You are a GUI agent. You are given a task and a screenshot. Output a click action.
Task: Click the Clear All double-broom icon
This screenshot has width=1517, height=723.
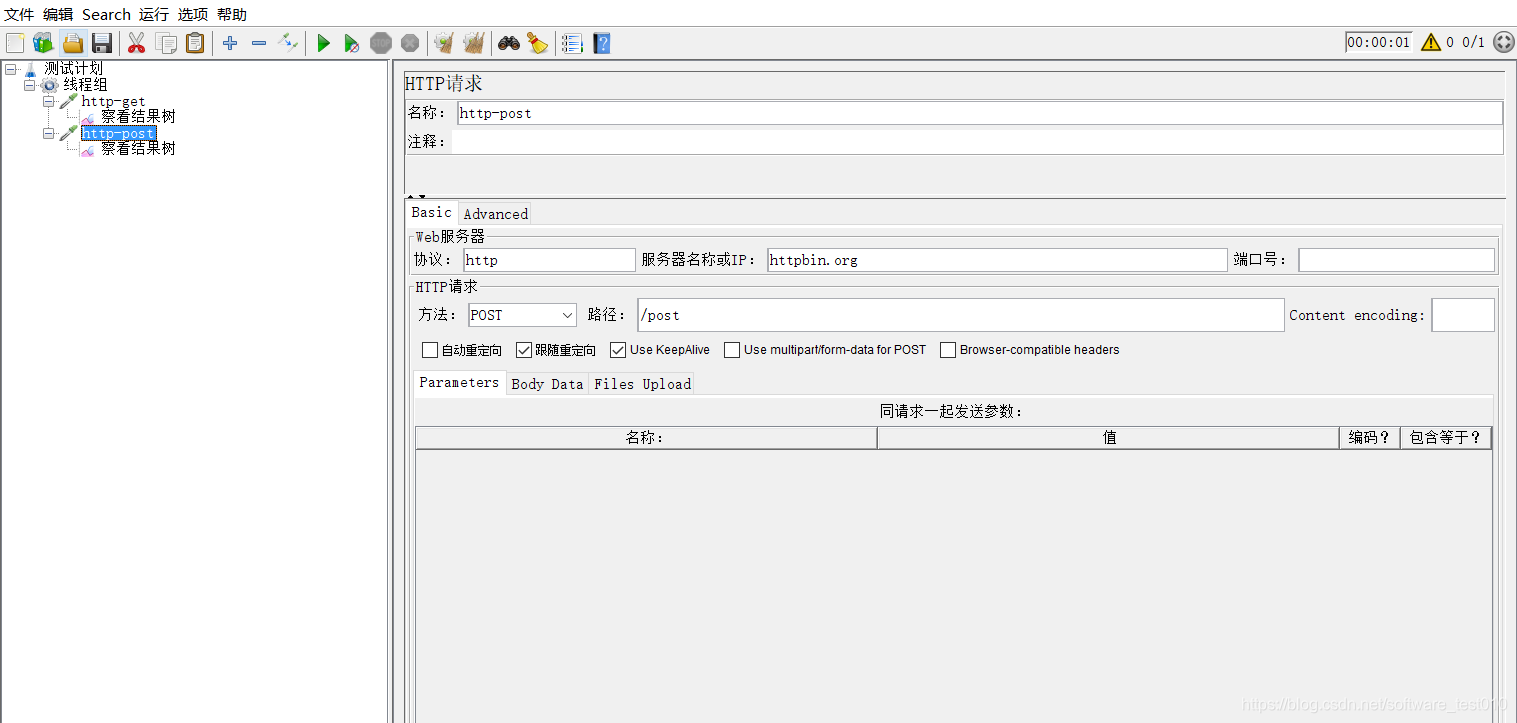pos(474,42)
